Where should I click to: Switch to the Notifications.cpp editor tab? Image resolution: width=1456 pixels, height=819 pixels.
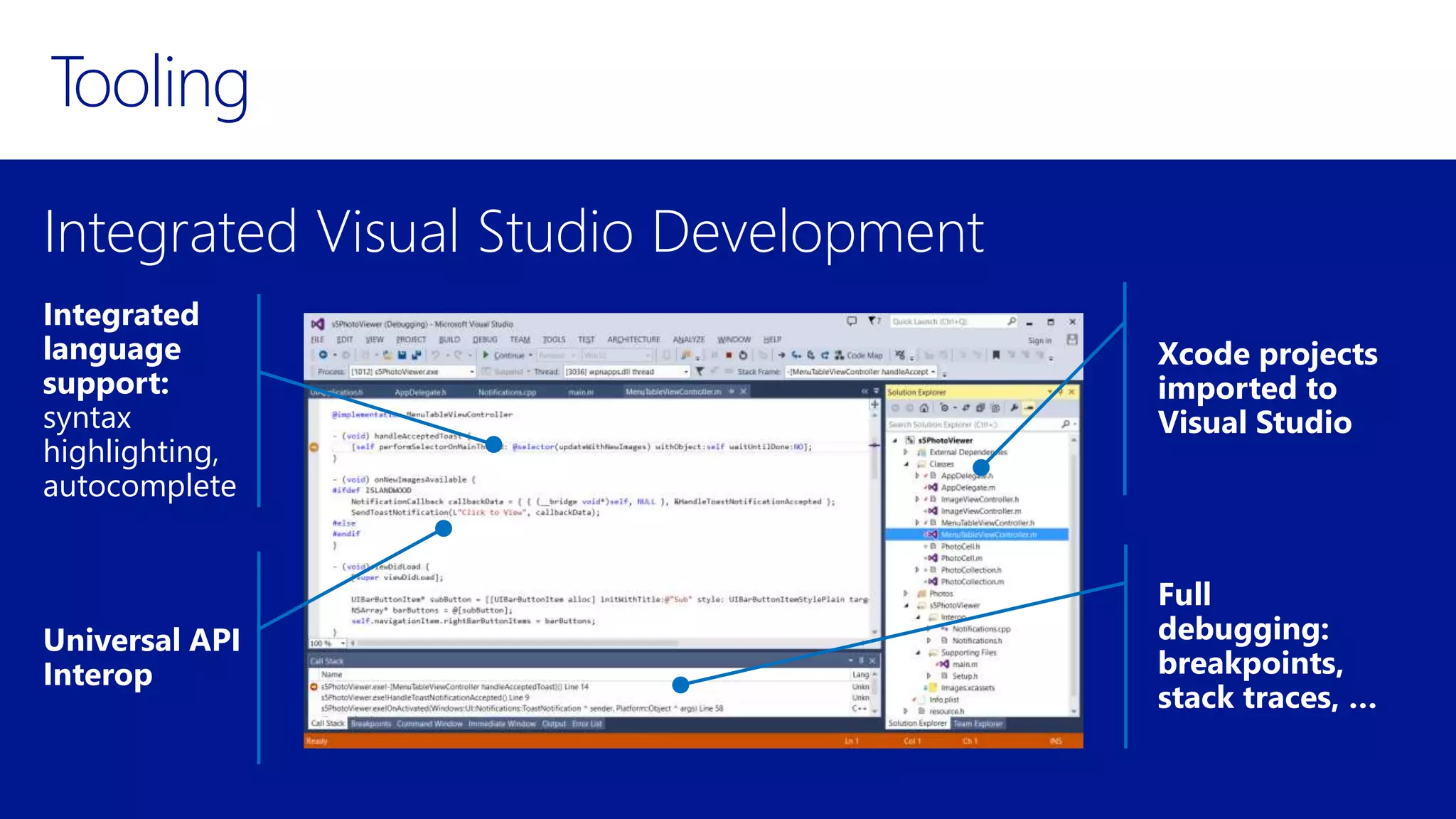click(x=507, y=392)
